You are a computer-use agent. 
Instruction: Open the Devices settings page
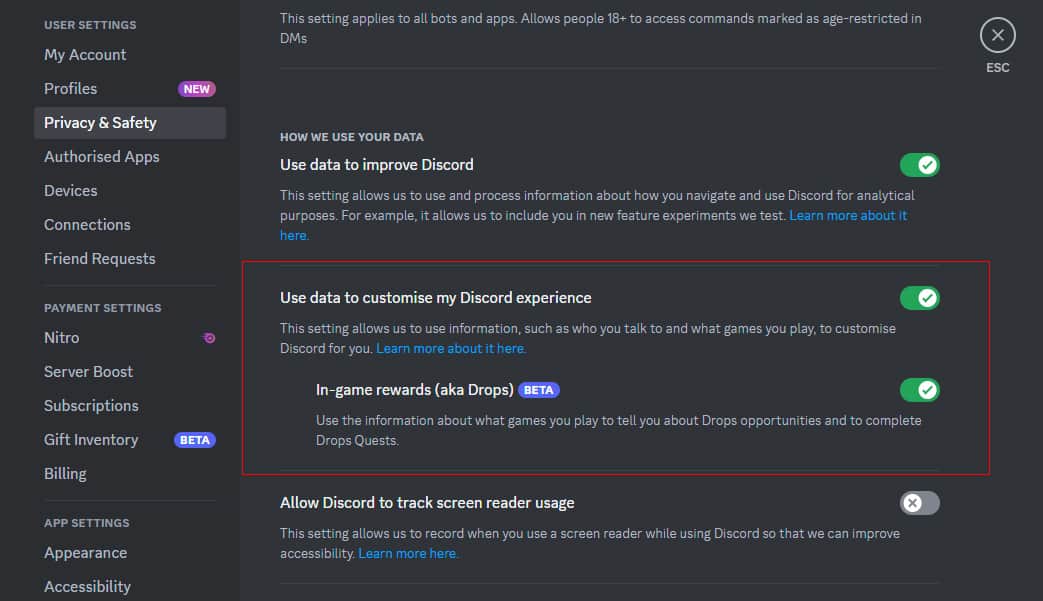coord(70,191)
